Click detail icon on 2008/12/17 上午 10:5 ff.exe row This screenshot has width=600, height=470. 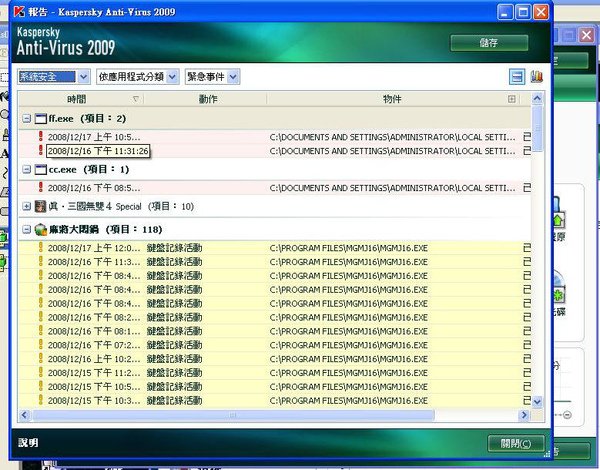tap(527, 137)
